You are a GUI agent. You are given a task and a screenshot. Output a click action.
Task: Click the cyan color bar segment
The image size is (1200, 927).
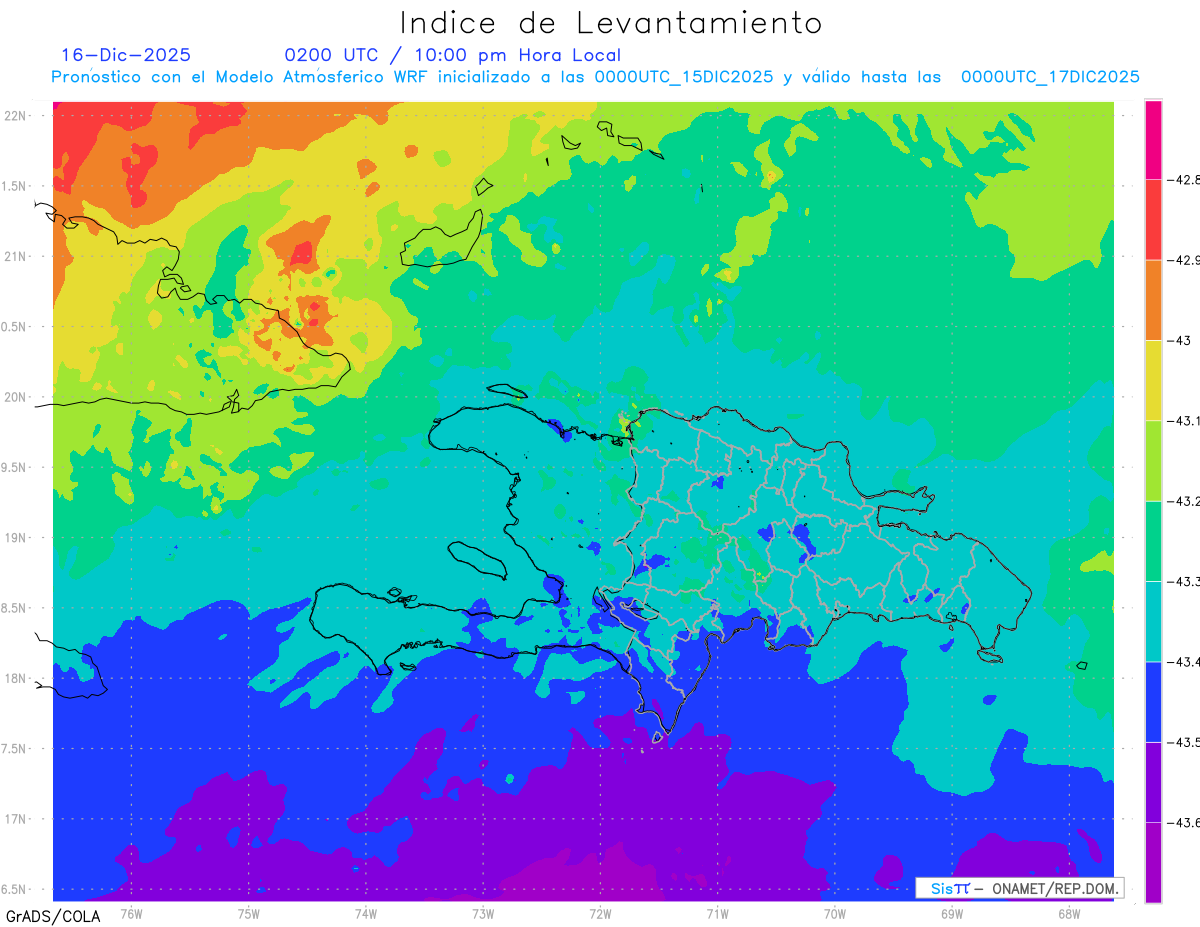1153,621
